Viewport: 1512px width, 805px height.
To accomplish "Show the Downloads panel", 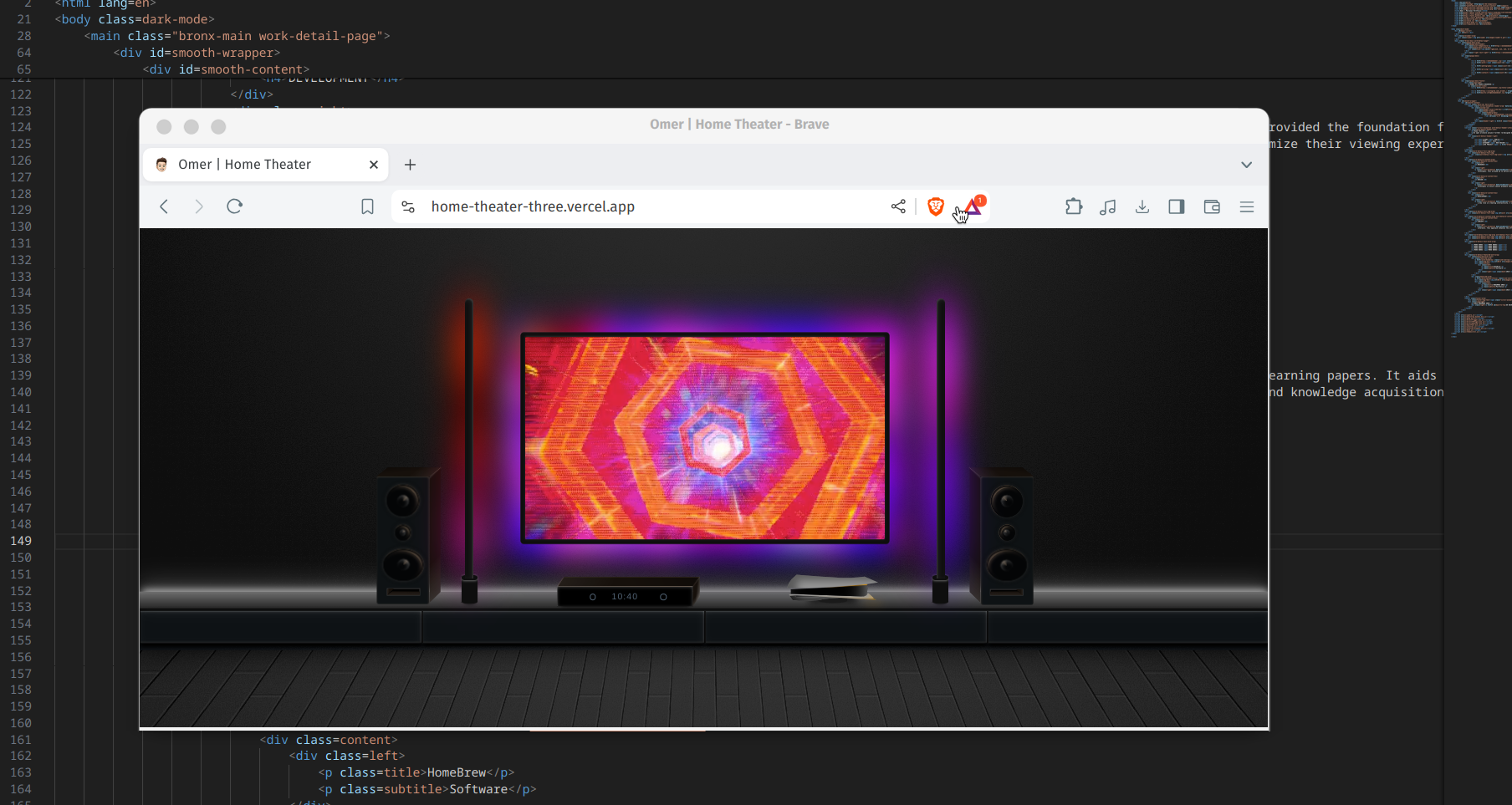I will click(x=1142, y=206).
